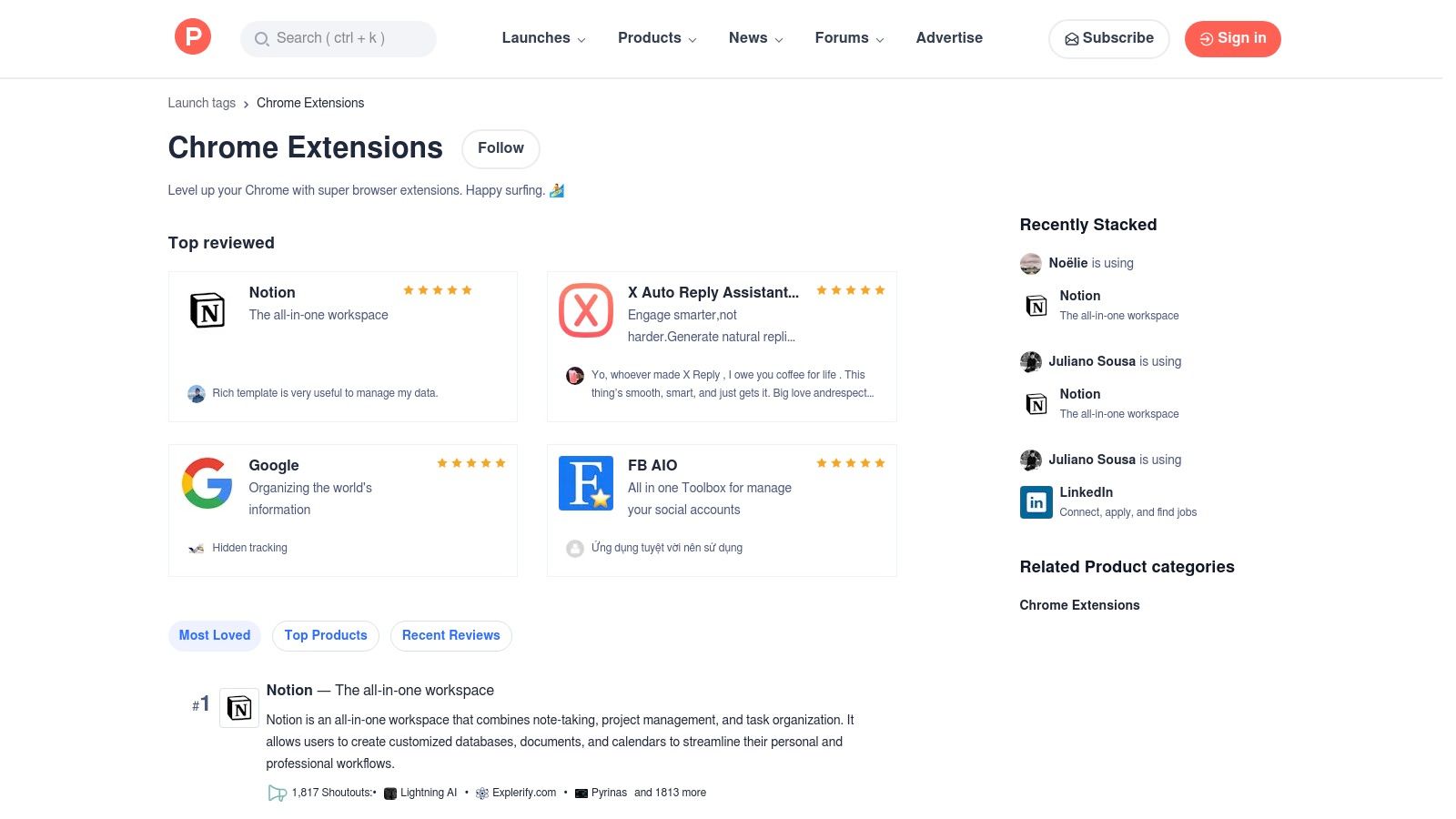
Task: Click the Product Hunt logo icon
Action: pos(192,36)
